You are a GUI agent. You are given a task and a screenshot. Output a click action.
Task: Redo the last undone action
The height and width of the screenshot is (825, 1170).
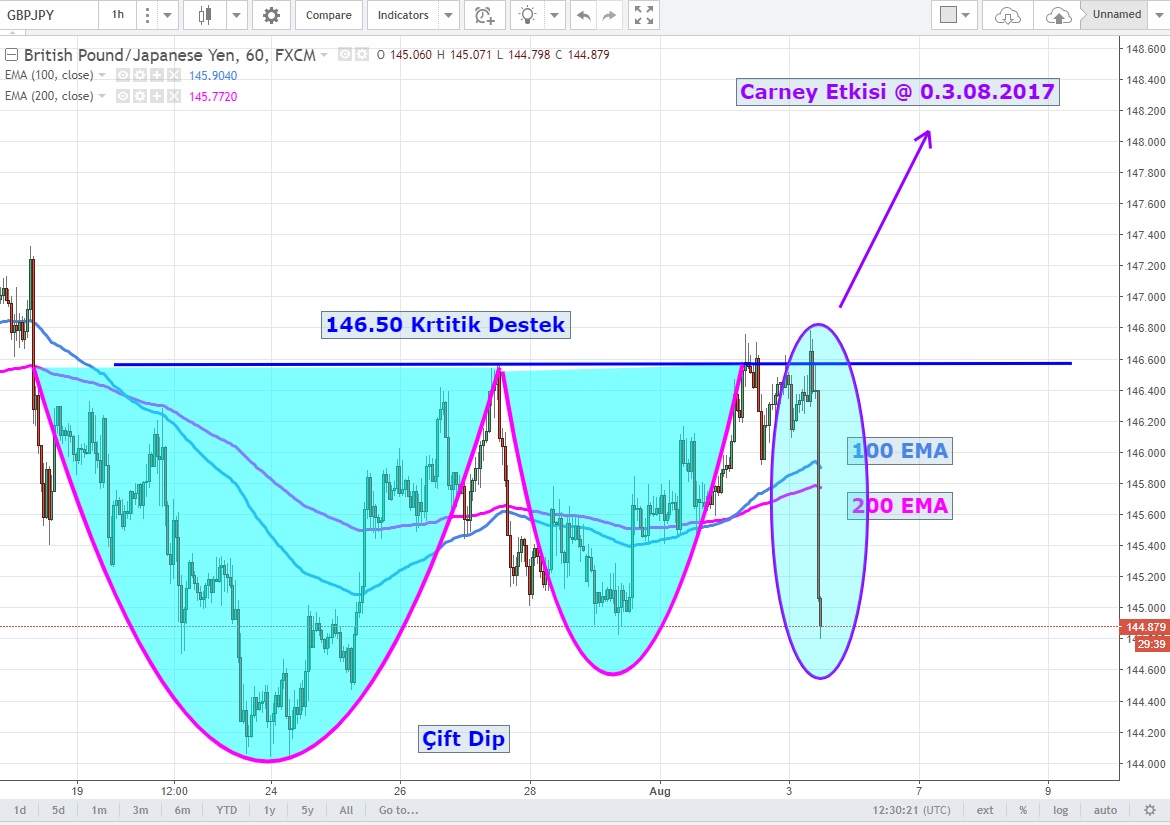(608, 15)
